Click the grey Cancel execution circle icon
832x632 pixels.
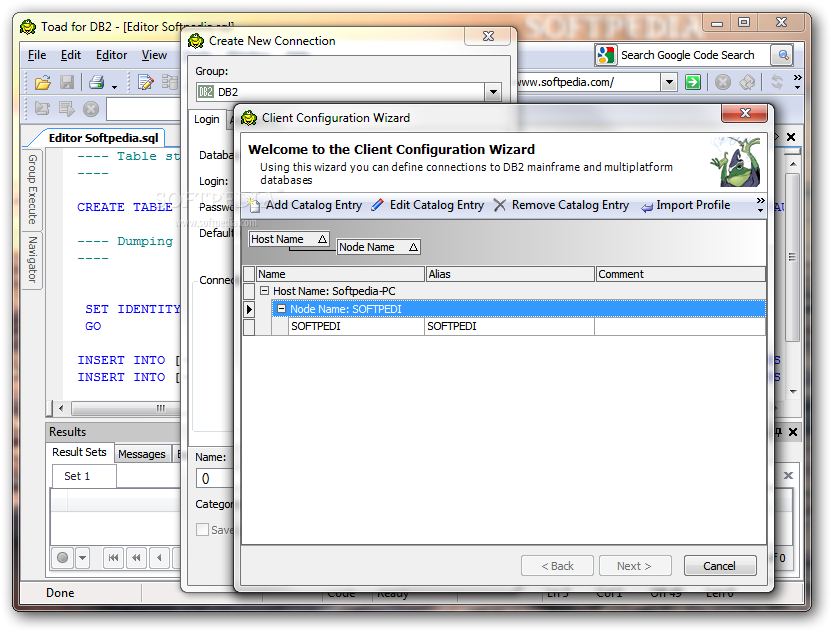pos(91,109)
